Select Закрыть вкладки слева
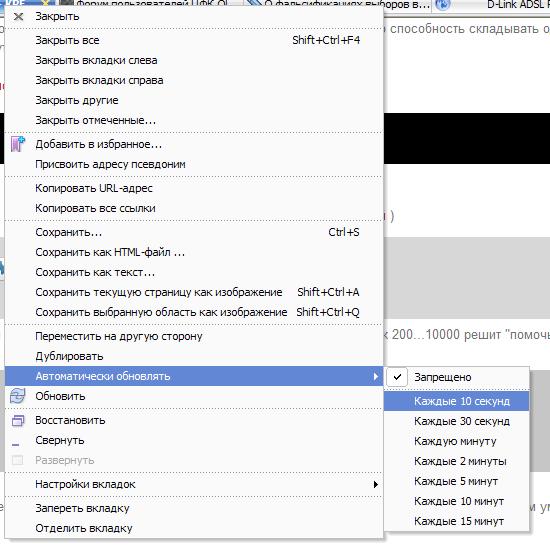550x552 pixels. [194, 60]
